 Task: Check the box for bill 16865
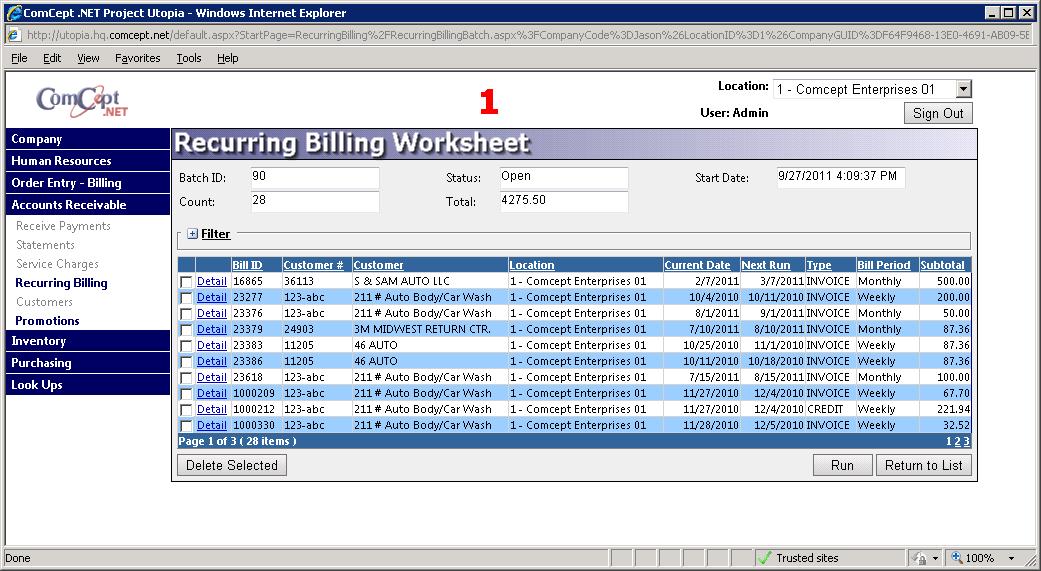tap(186, 282)
